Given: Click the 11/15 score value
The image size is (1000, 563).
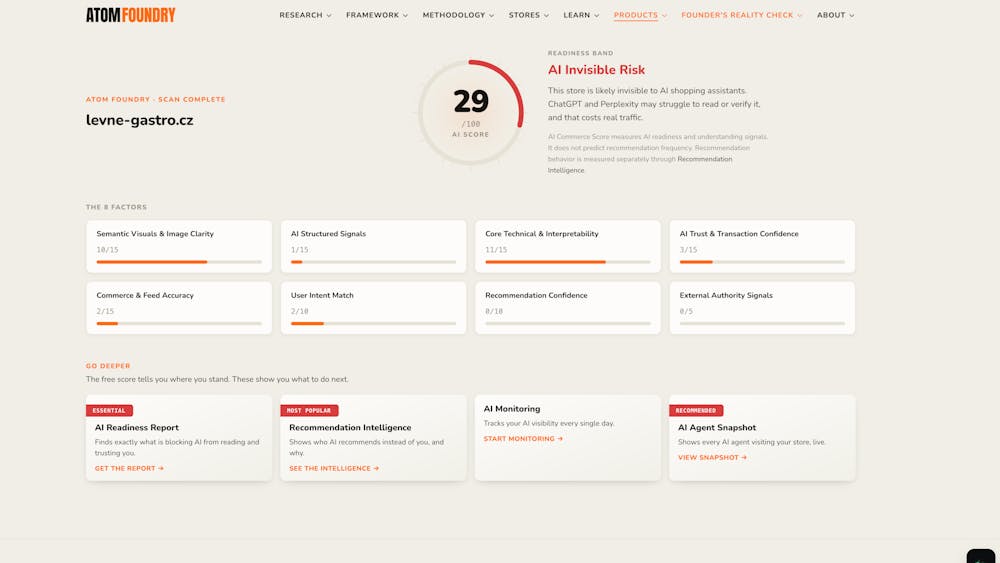Looking at the screenshot, I should coord(496,250).
